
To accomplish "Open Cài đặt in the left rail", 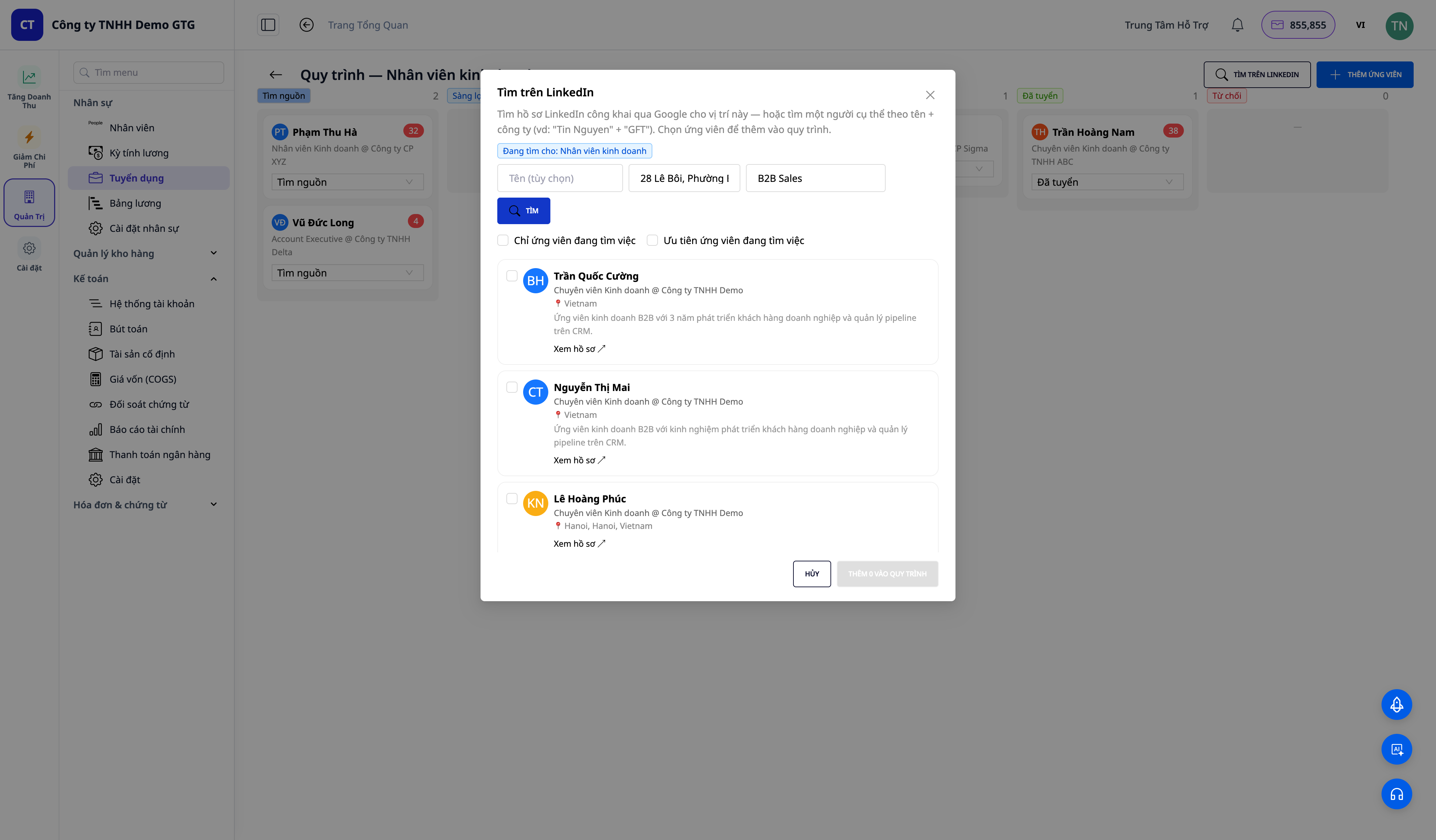I will 29,255.
